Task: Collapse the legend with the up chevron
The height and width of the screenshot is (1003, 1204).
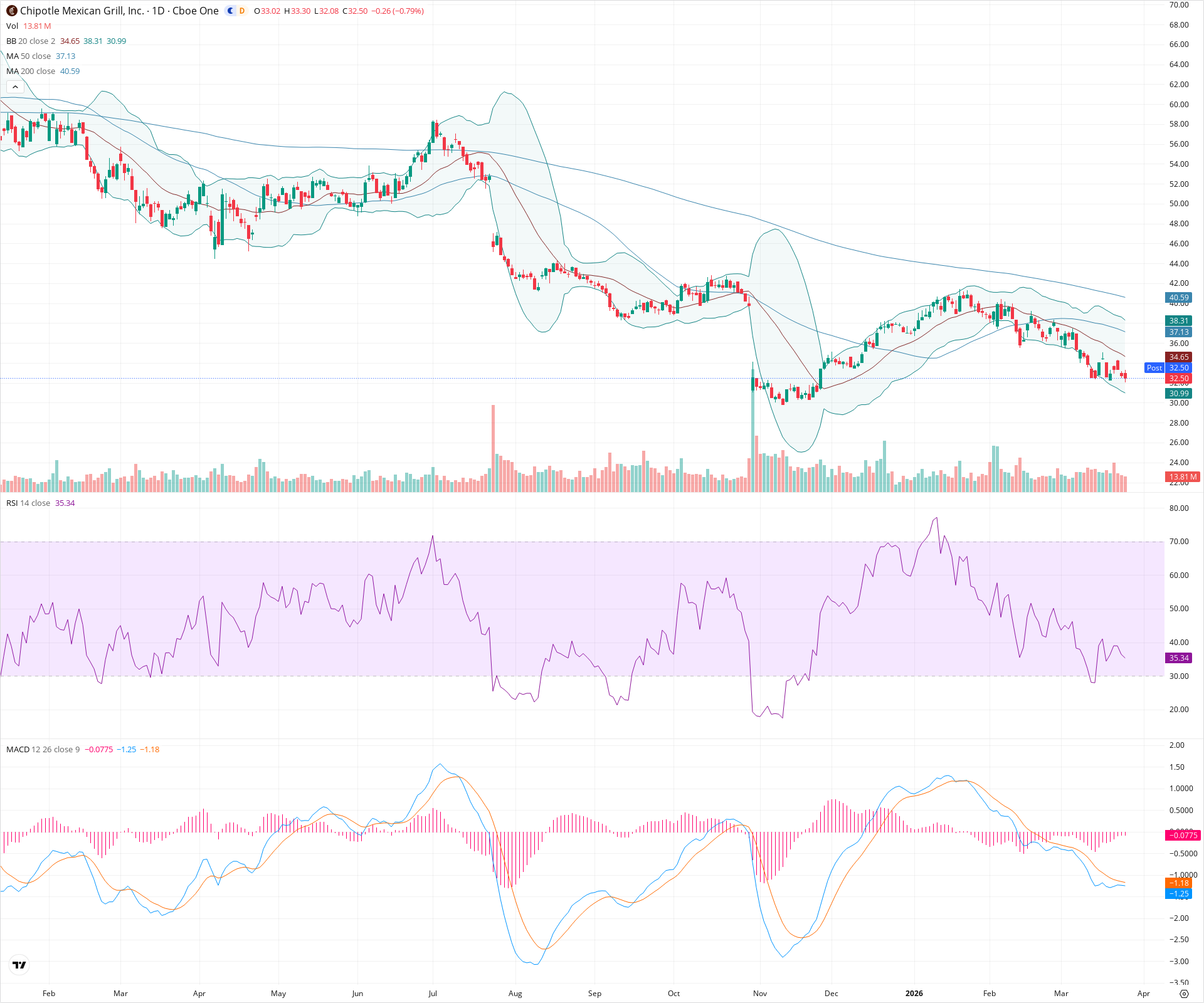Action: [x=14, y=86]
